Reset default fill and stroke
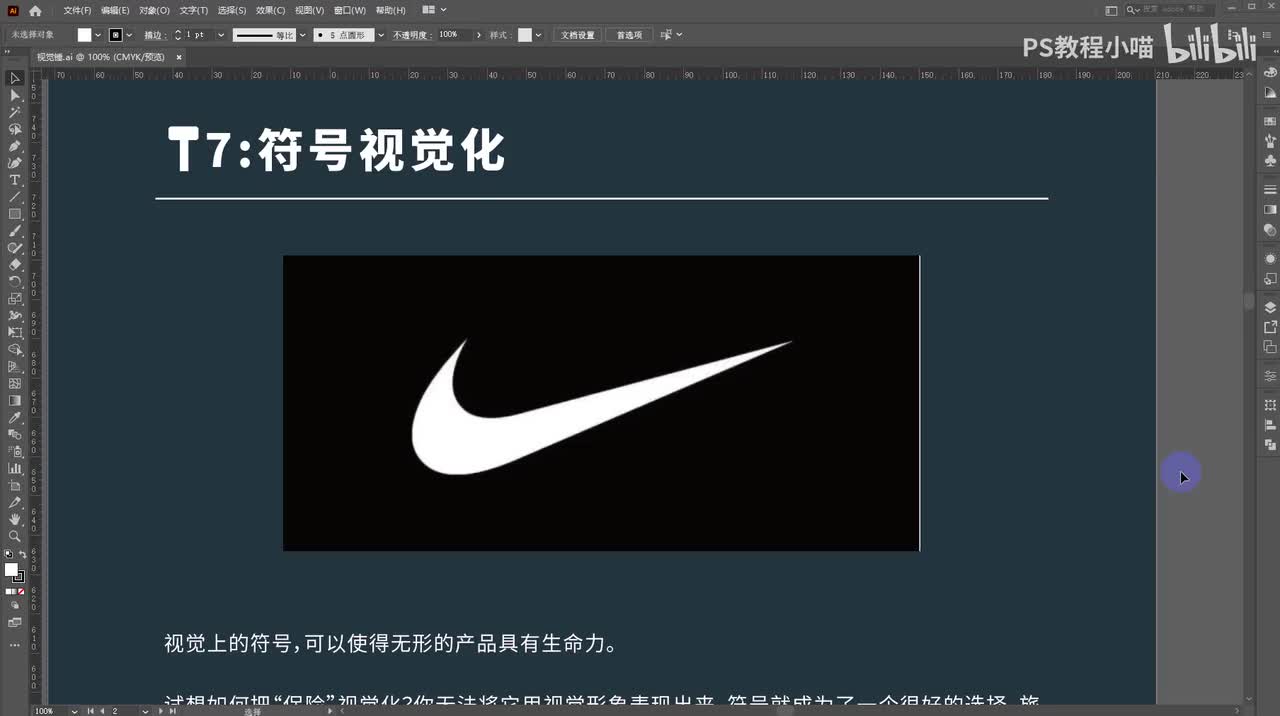 (8, 554)
